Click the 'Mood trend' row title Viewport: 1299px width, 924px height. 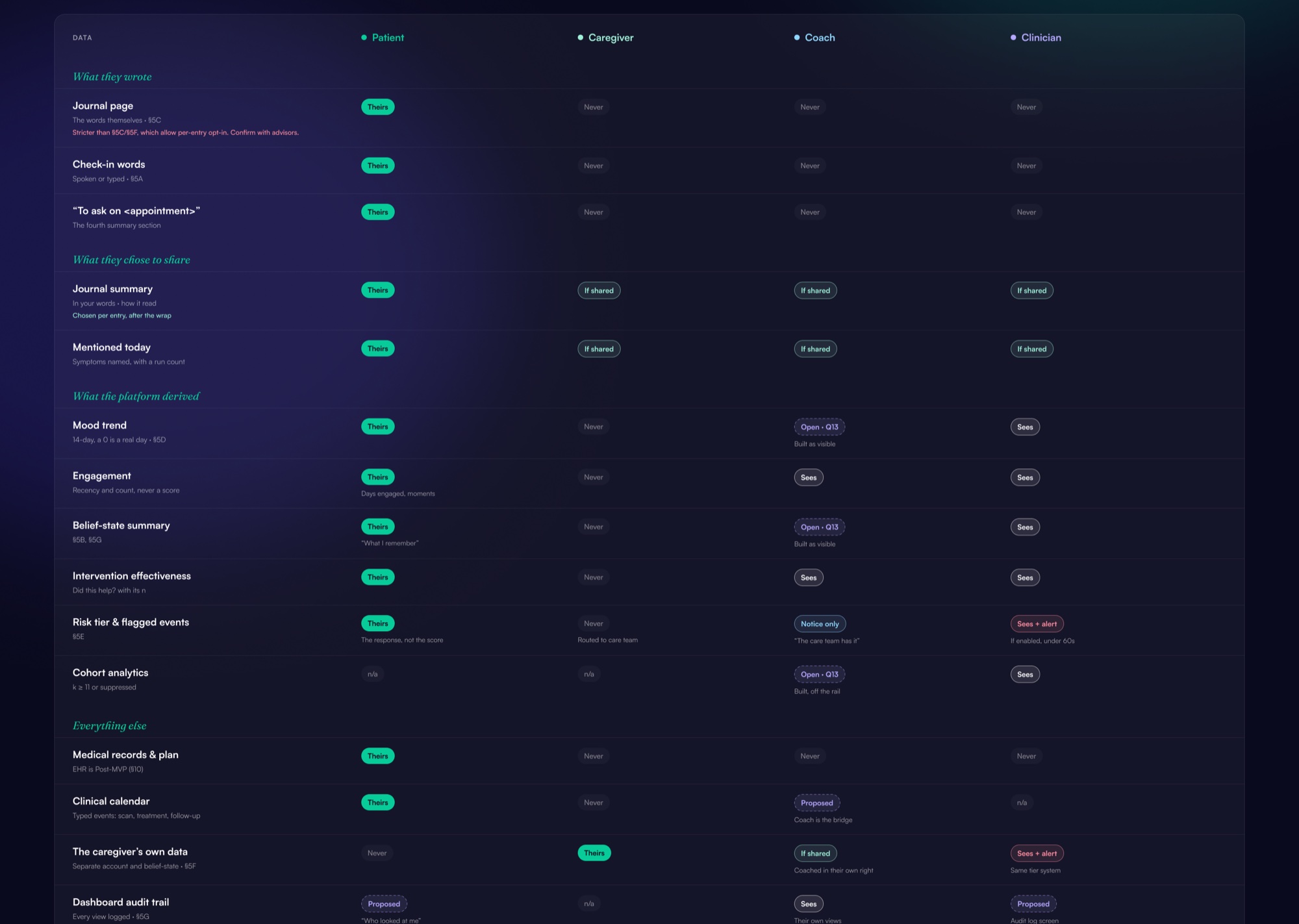(x=99, y=425)
